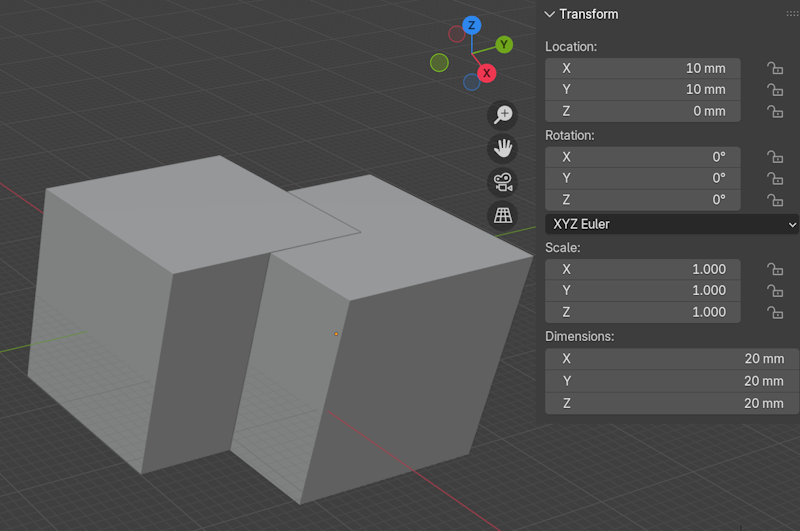Click the hand pan view icon
This screenshot has height=531, width=800.
502,149
